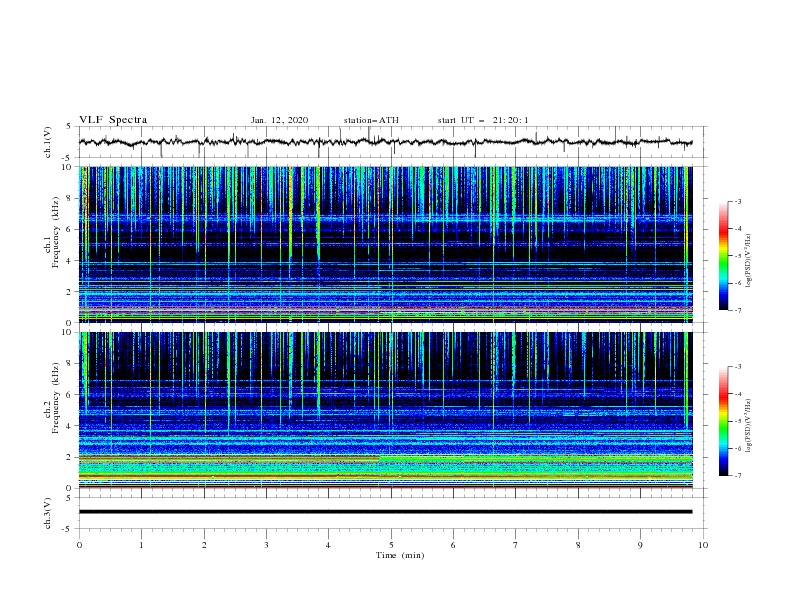Screen dimensions: 792x612
Task: Click the "station=ATH" header label
Action: click(371, 120)
